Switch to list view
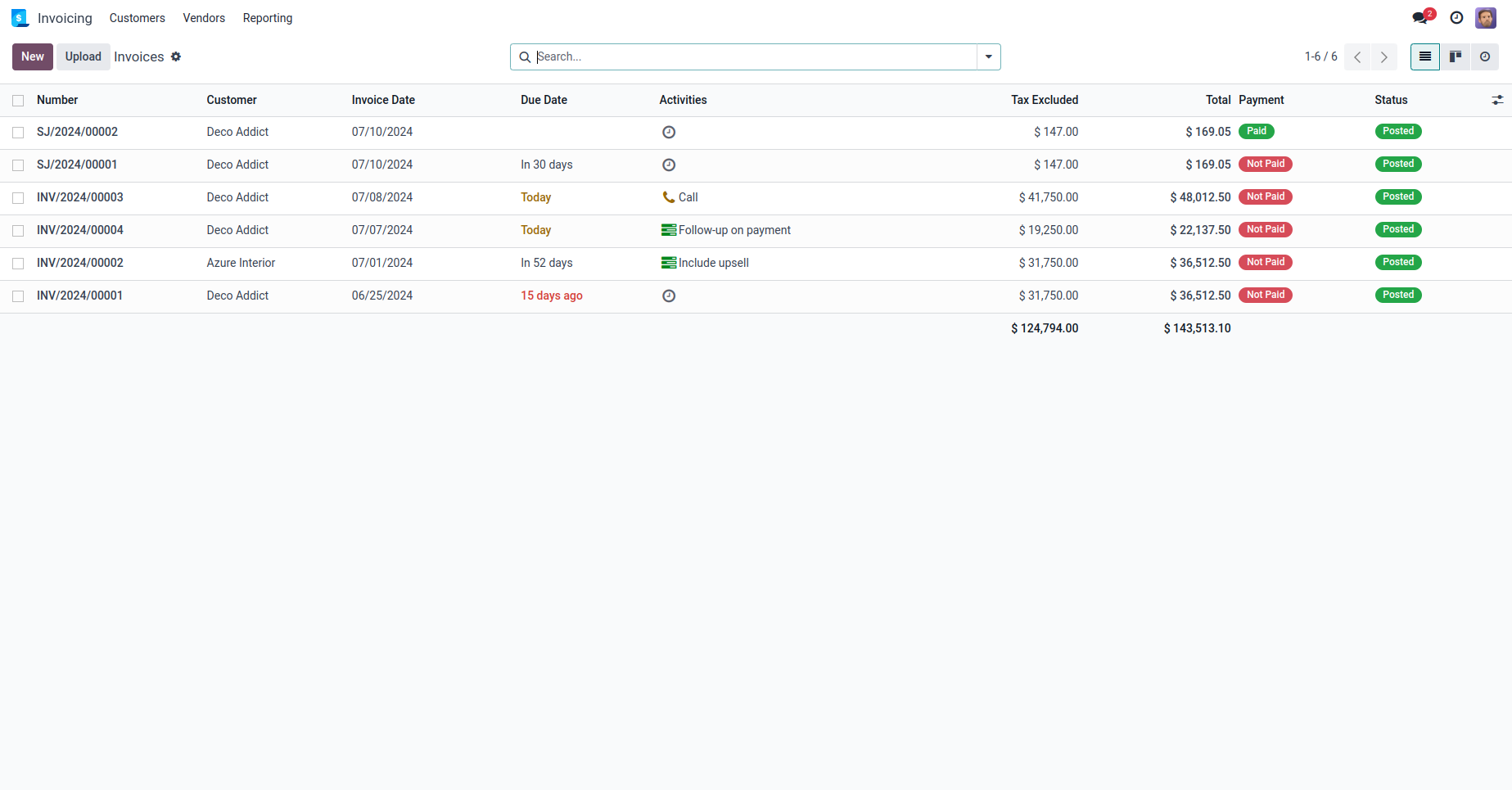The image size is (1512, 790). pos(1425,56)
